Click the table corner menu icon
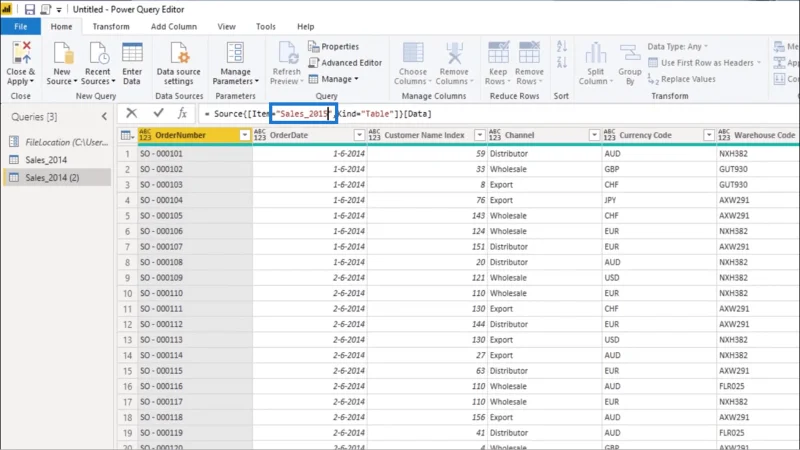This screenshot has height=450, width=800. point(127,135)
